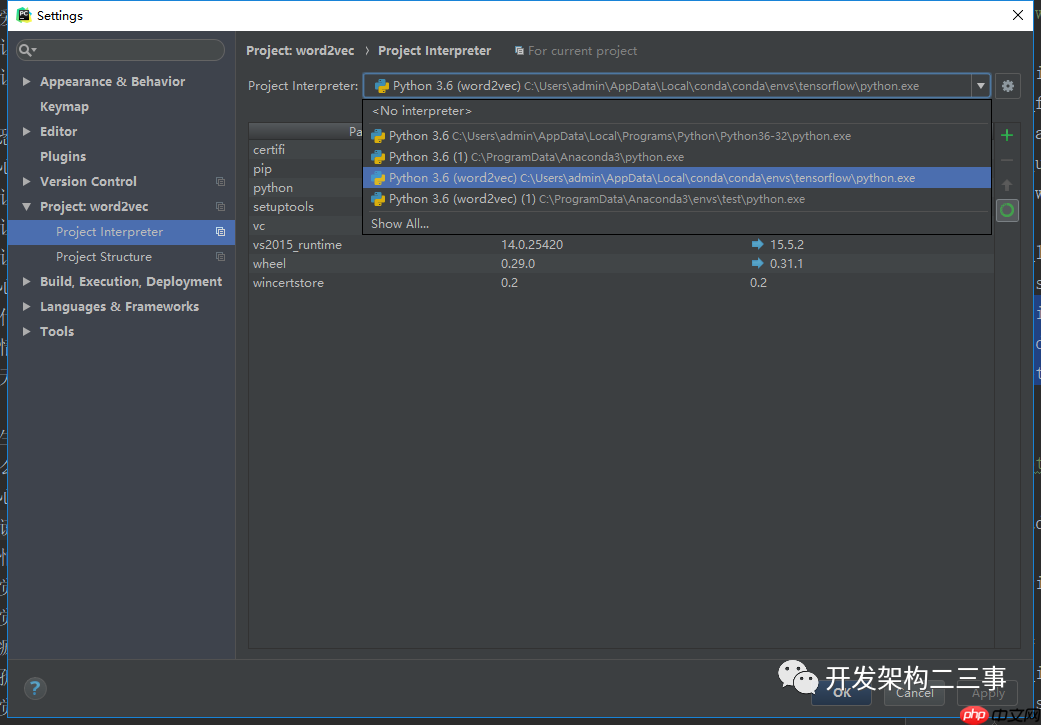Click the gear icon beside interpreter dropdown
This screenshot has height=725, width=1041.
pyautogui.click(x=1008, y=86)
